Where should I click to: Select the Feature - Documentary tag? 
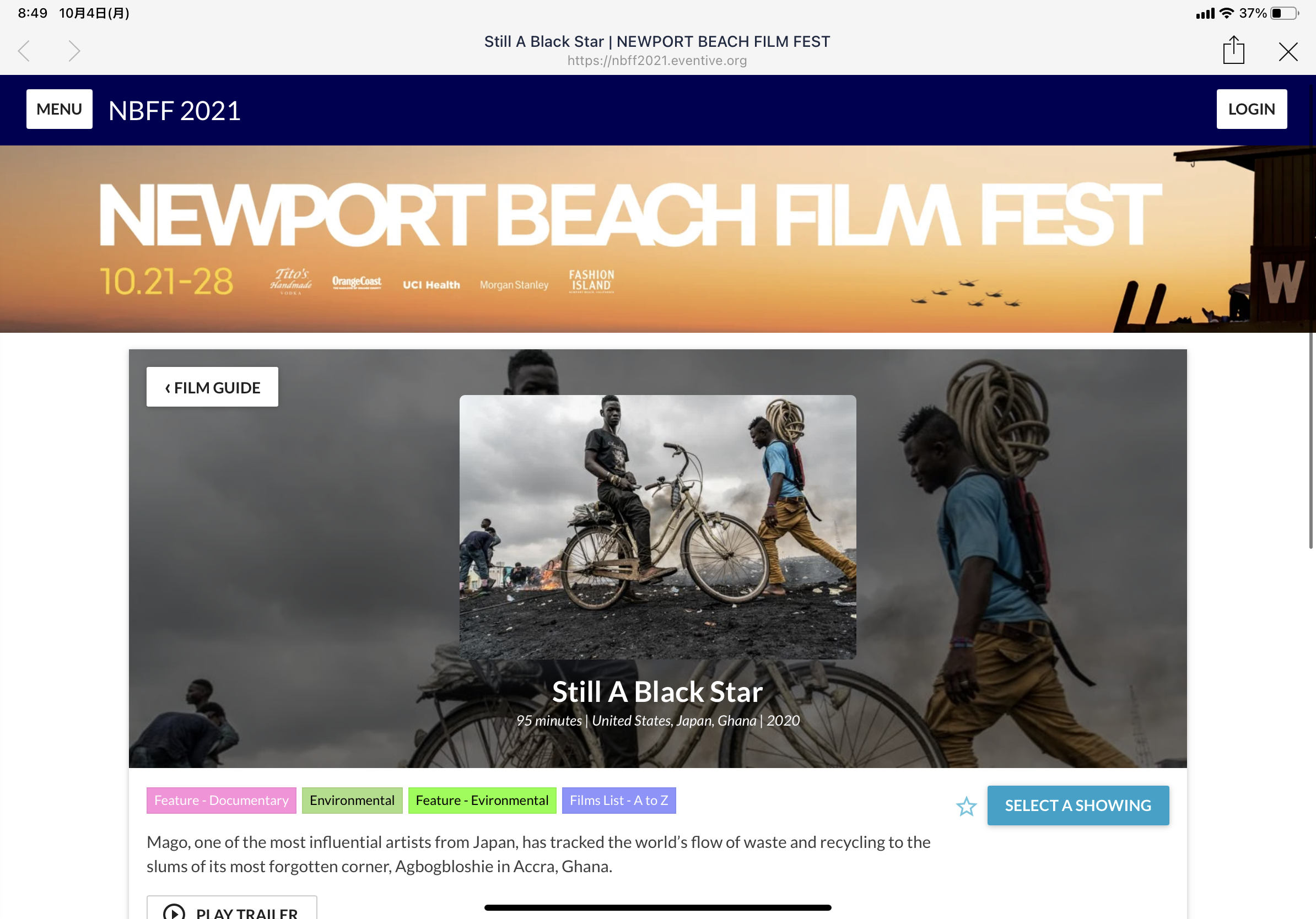click(221, 801)
